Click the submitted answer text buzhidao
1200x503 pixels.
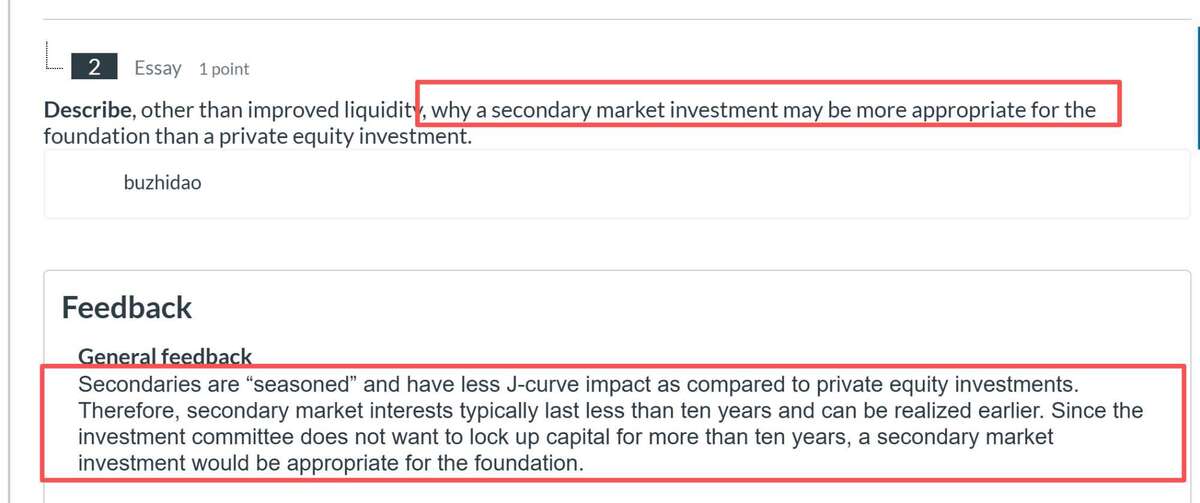(162, 184)
